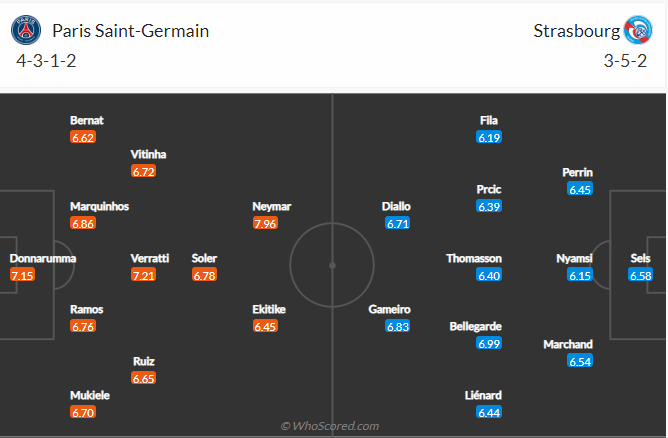Click Bellegarde's 6.99 rating badge
Screen dimensions: 668x438
pyautogui.click(x=489, y=343)
